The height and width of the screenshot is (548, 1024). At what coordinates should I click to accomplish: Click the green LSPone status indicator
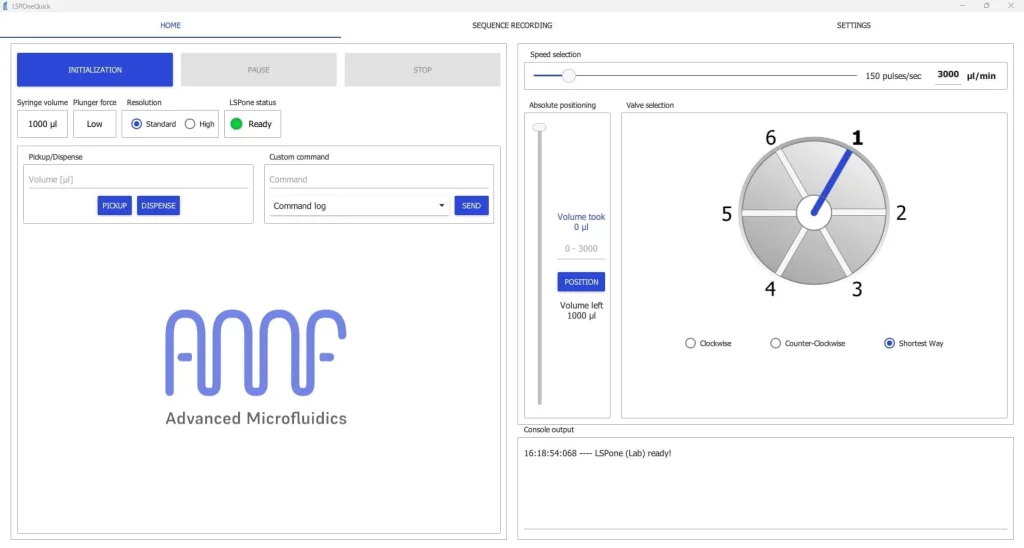(x=236, y=124)
